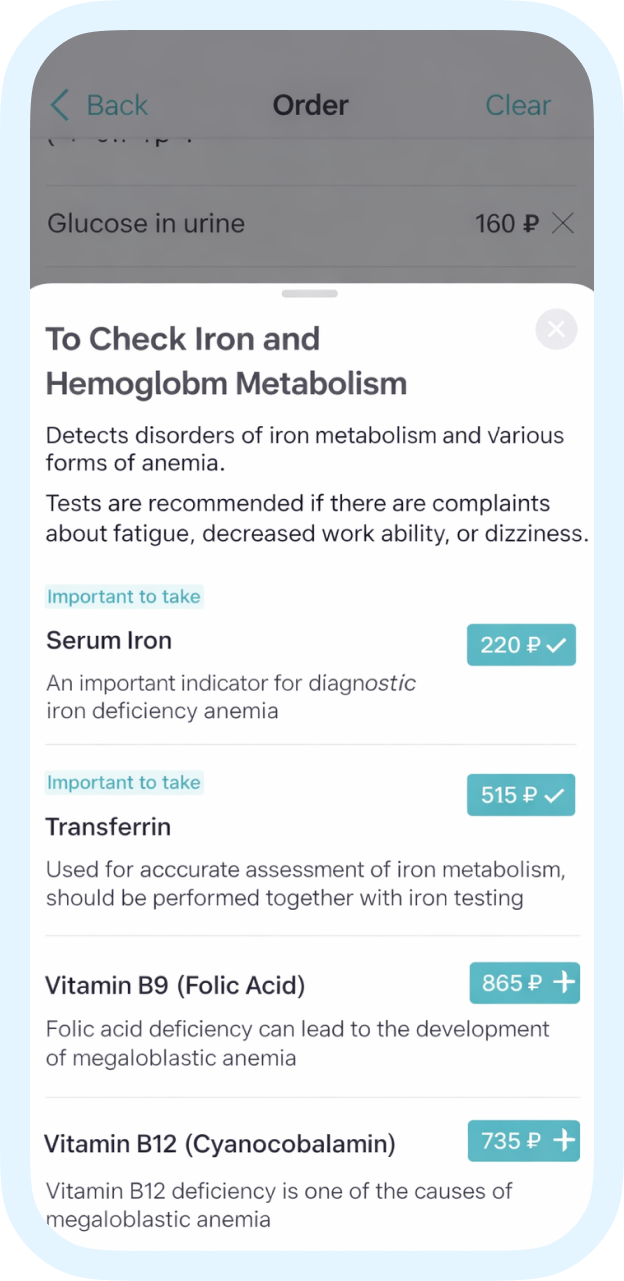Open Vitamin B12 (Cyanocobalamin) details
The width and height of the screenshot is (624, 1281).
(220, 1143)
